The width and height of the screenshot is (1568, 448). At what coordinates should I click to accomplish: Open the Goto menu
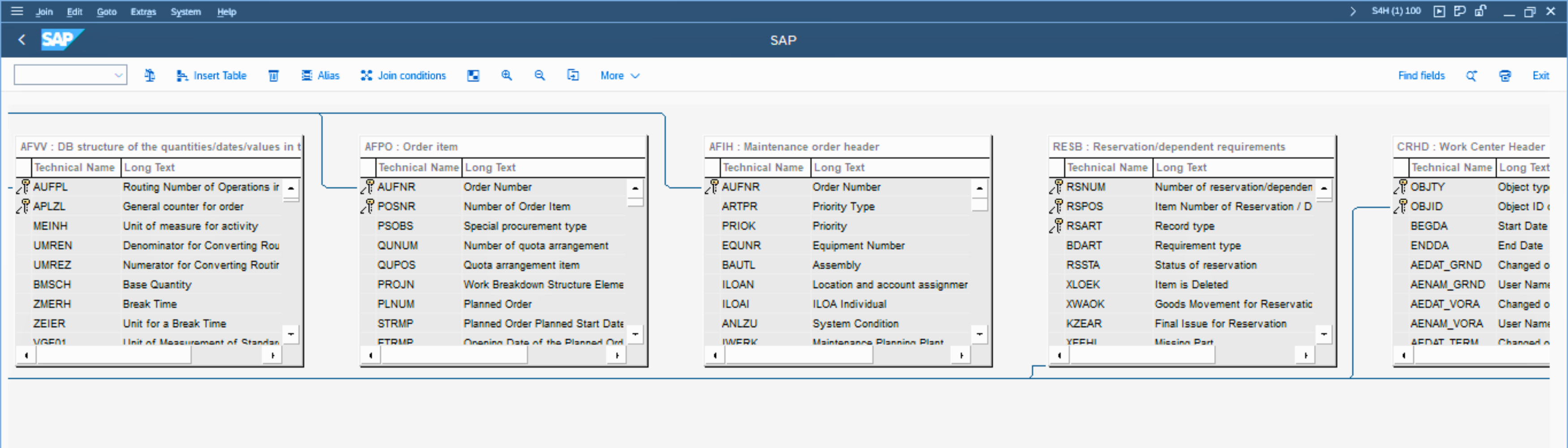(107, 12)
